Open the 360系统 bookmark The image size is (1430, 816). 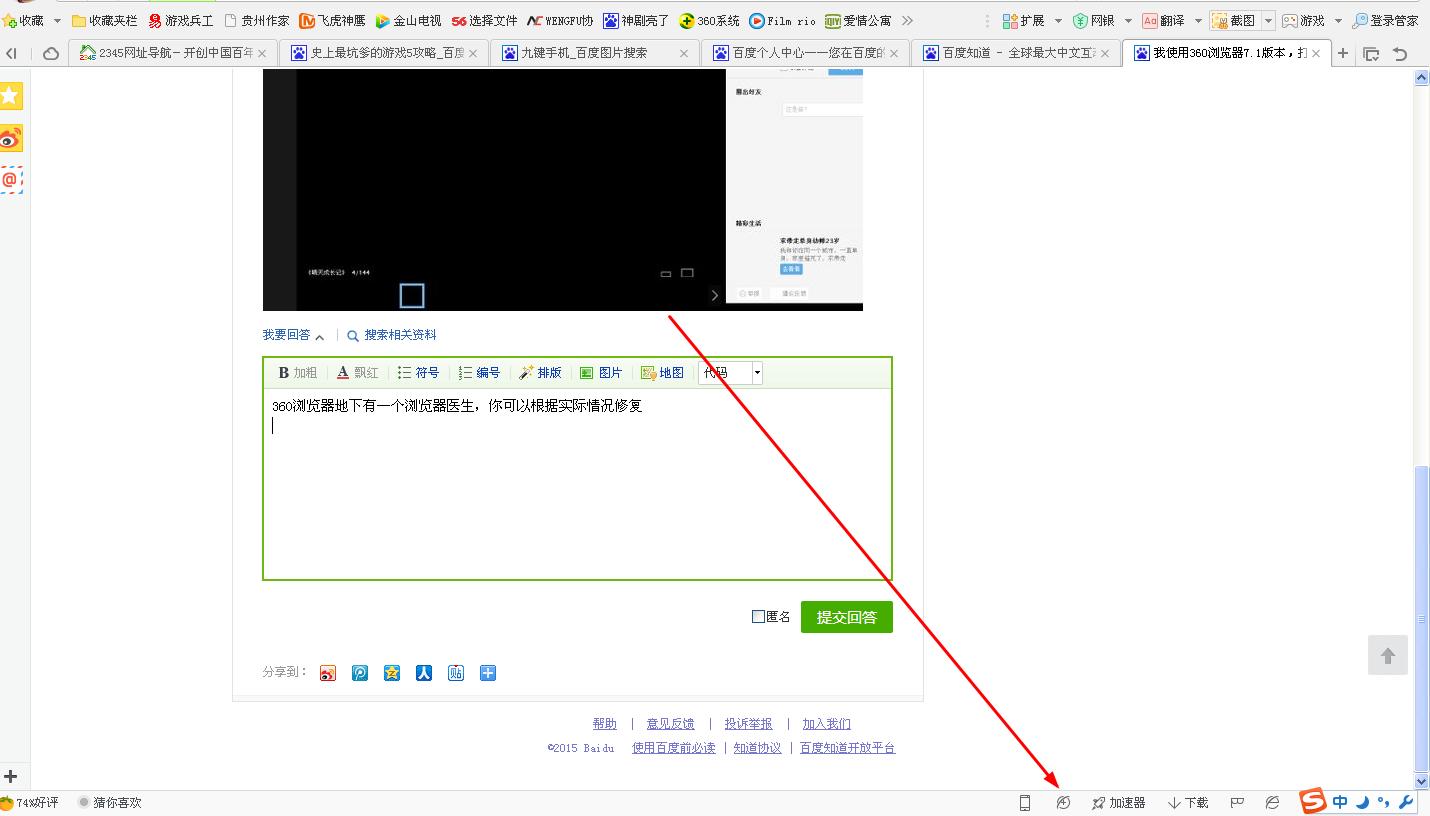point(709,20)
